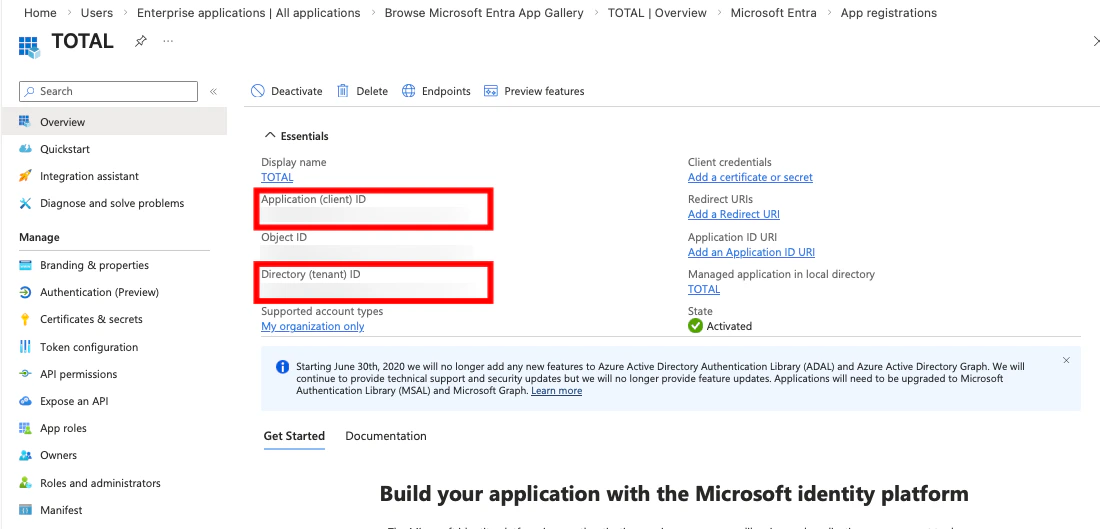The image size is (1100, 529).
Task: Click the Branding & properties icon
Action: pyautogui.click(x=25, y=265)
